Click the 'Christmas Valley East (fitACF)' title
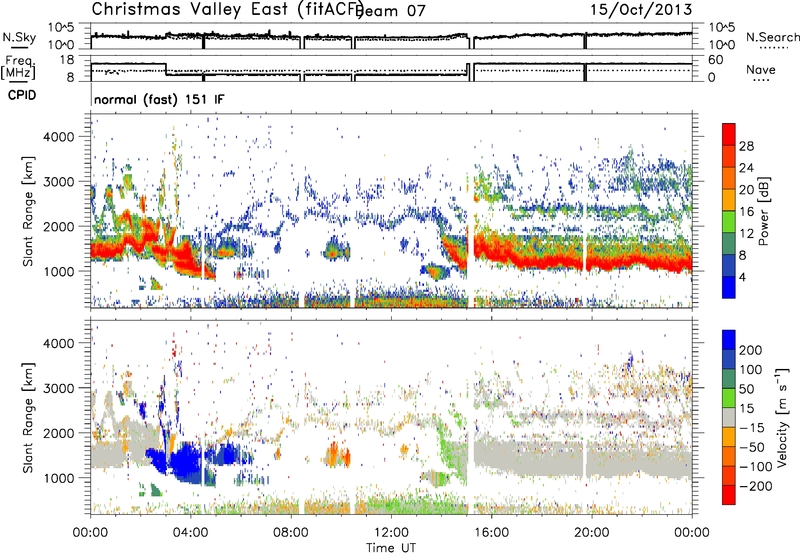The height and width of the screenshot is (554, 800). [228, 9]
